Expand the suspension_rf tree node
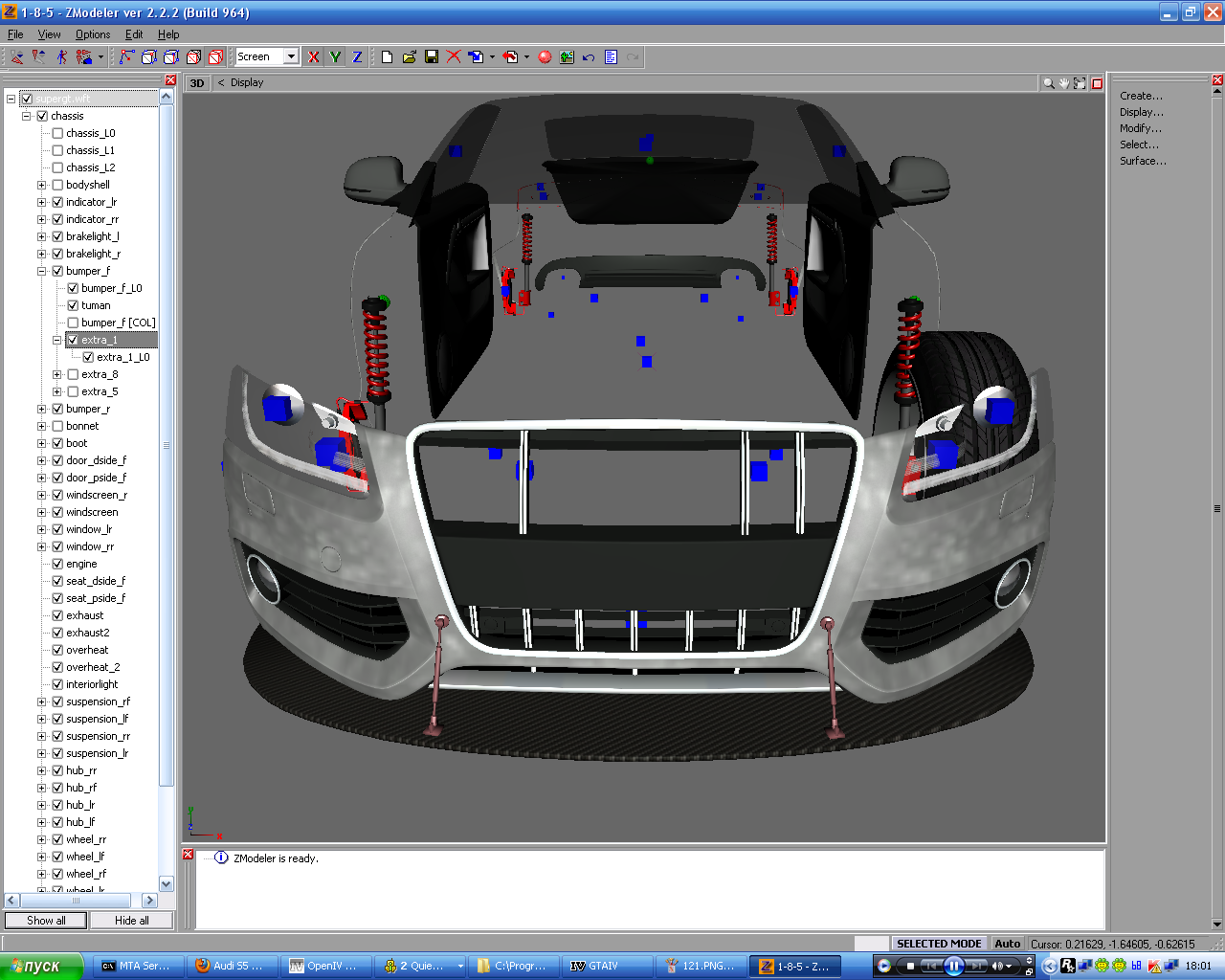 point(42,702)
